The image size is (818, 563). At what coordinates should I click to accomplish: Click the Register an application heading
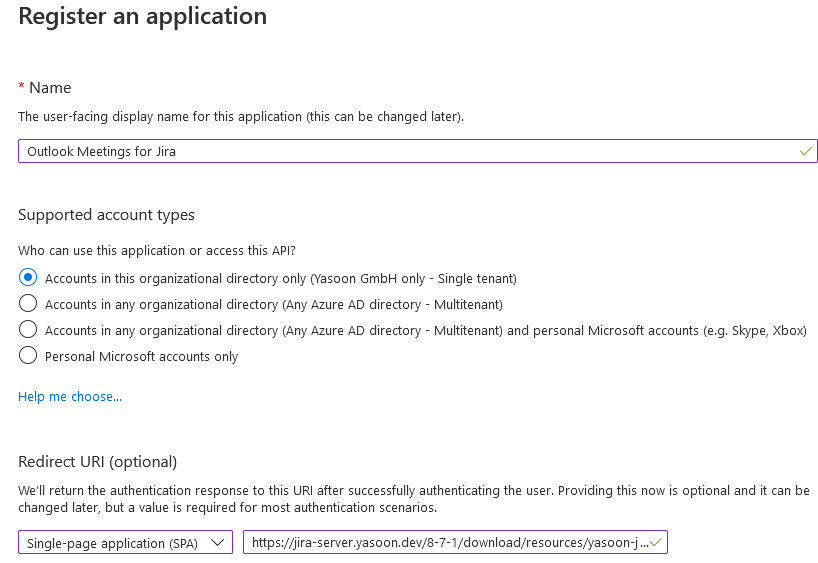pyautogui.click(x=143, y=17)
